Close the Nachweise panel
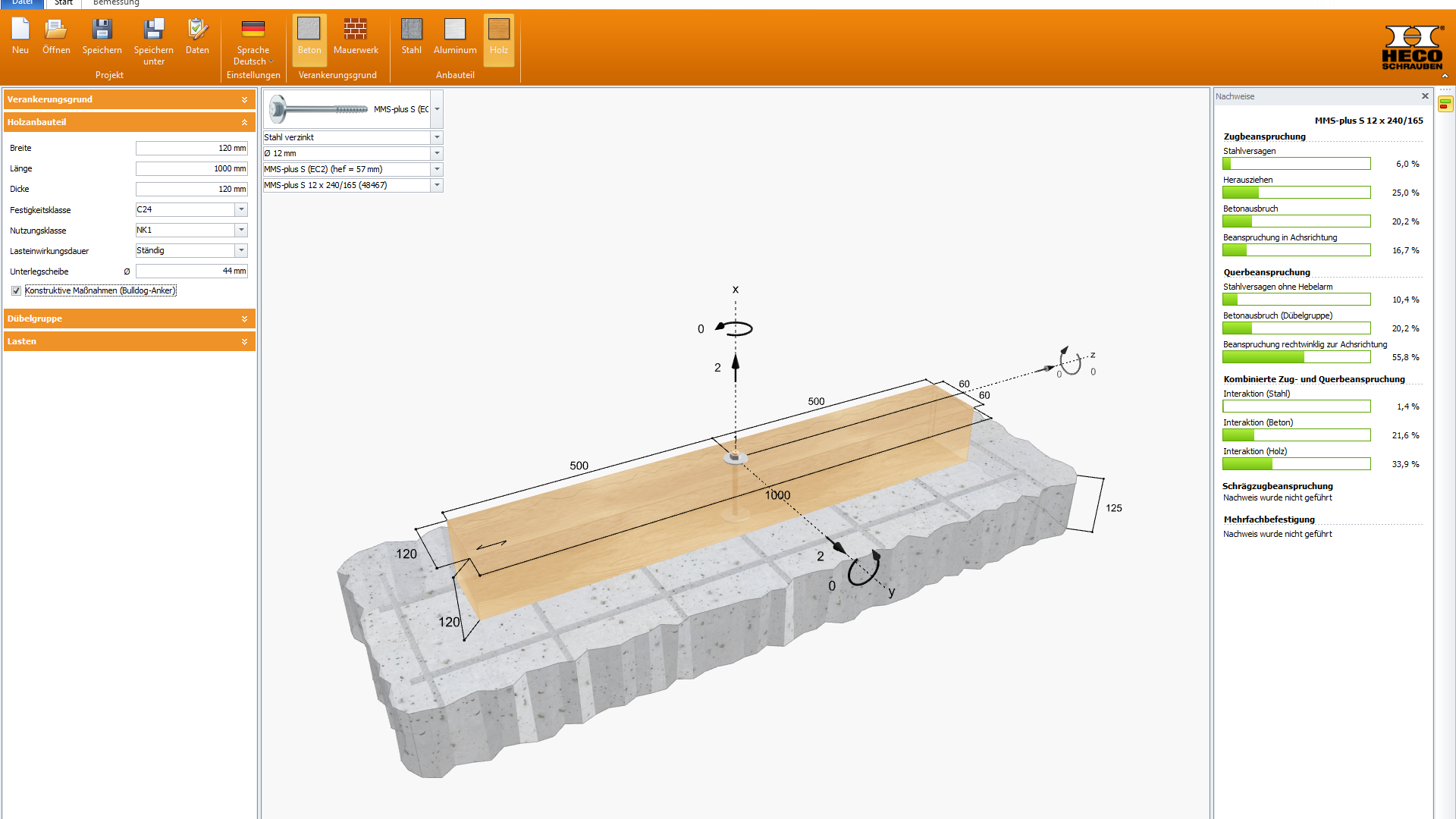The width and height of the screenshot is (1456, 819). tap(1425, 96)
